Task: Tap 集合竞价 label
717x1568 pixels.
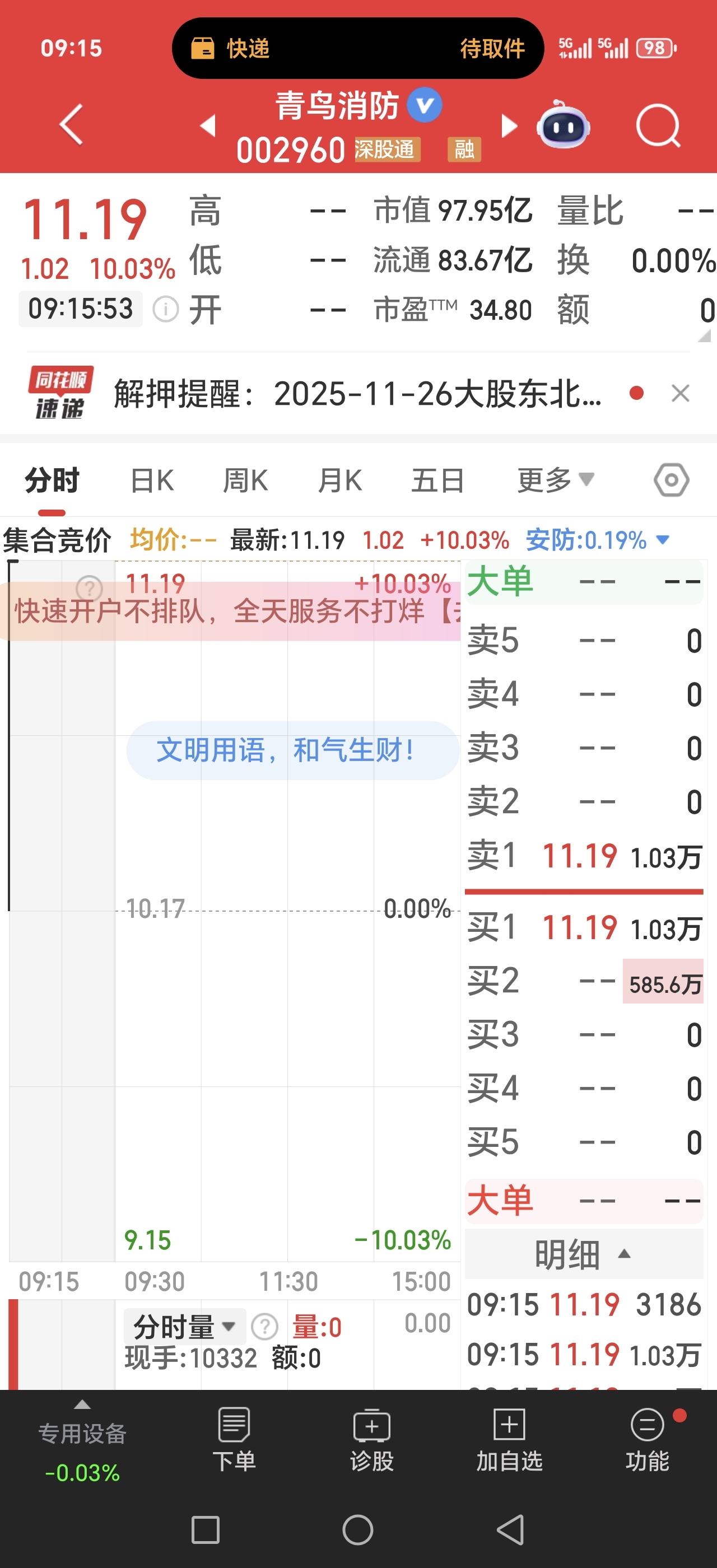Action: pos(57,540)
